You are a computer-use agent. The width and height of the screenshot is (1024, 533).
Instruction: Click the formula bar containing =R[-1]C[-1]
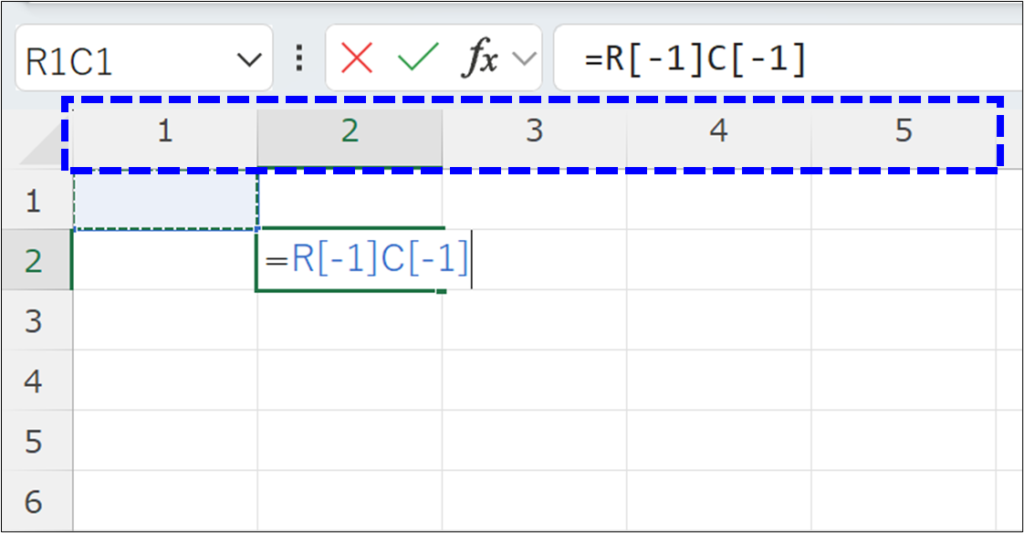point(780,59)
